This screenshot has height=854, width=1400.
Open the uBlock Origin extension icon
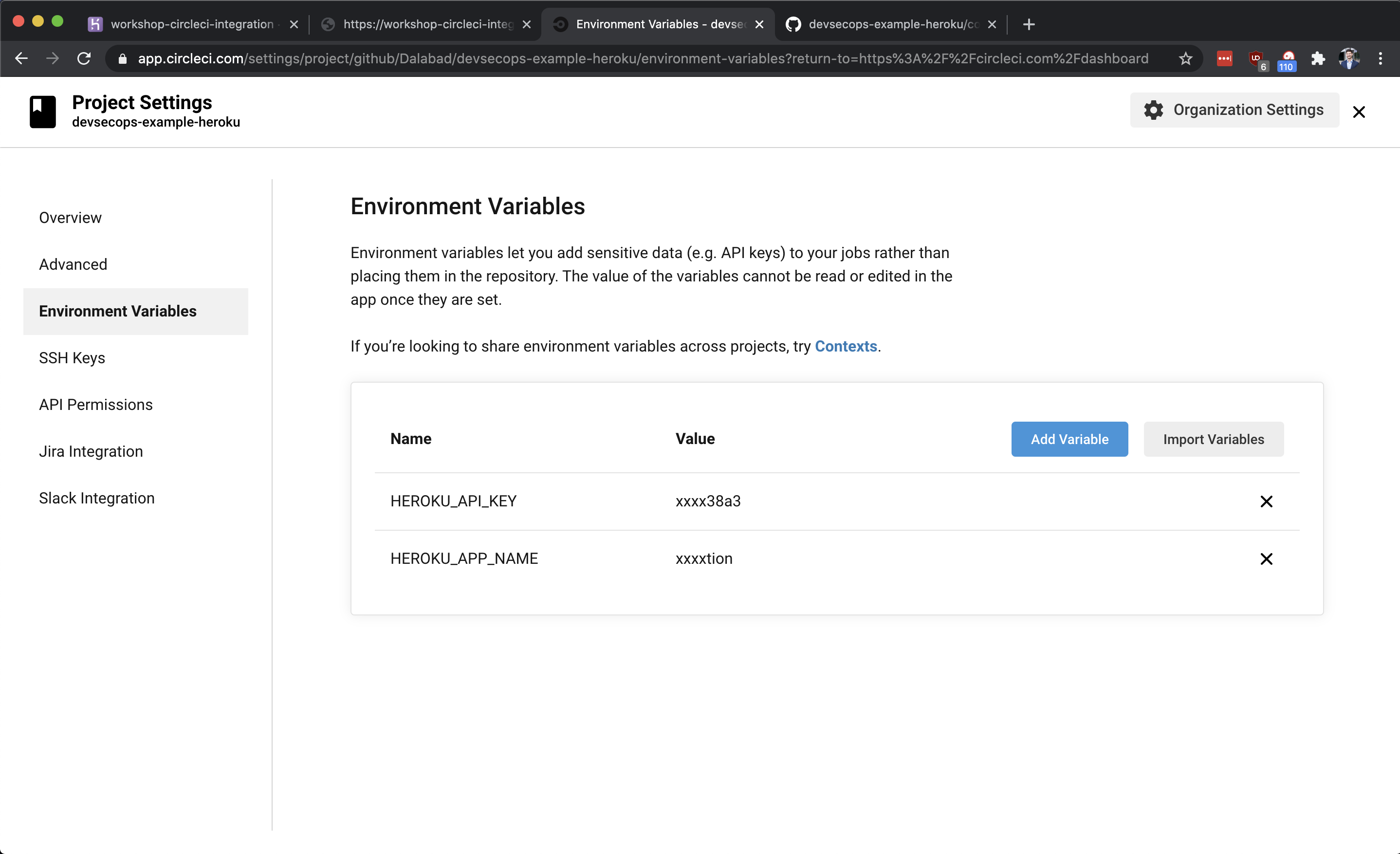pos(1256,58)
